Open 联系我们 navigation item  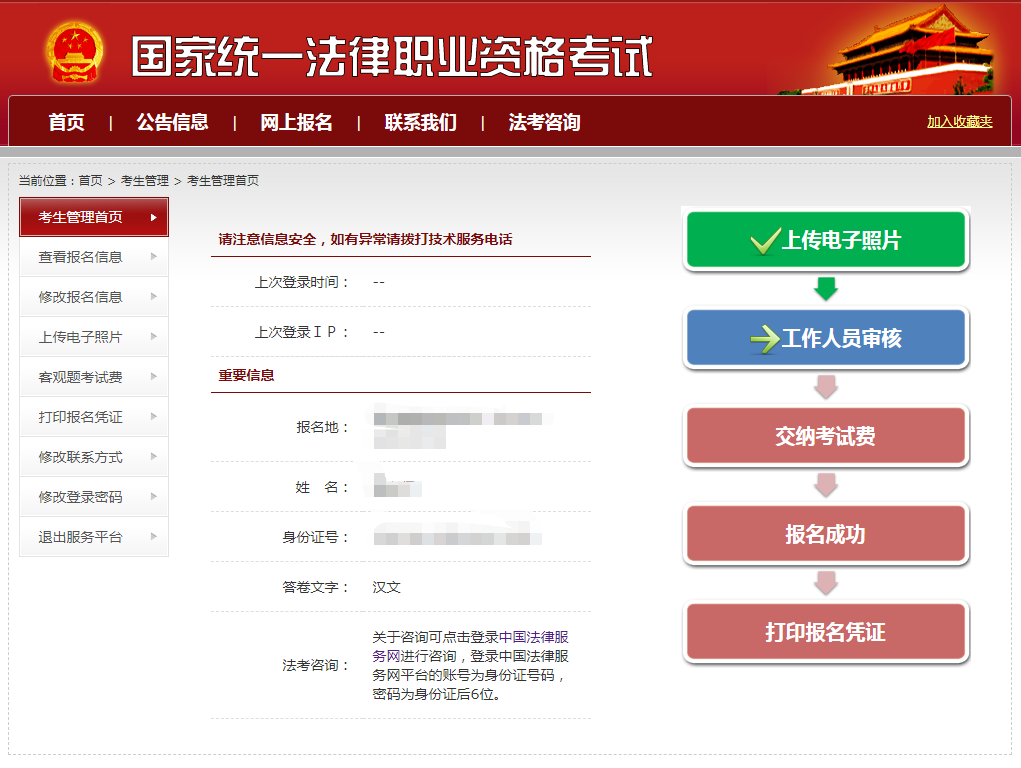tap(420, 123)
